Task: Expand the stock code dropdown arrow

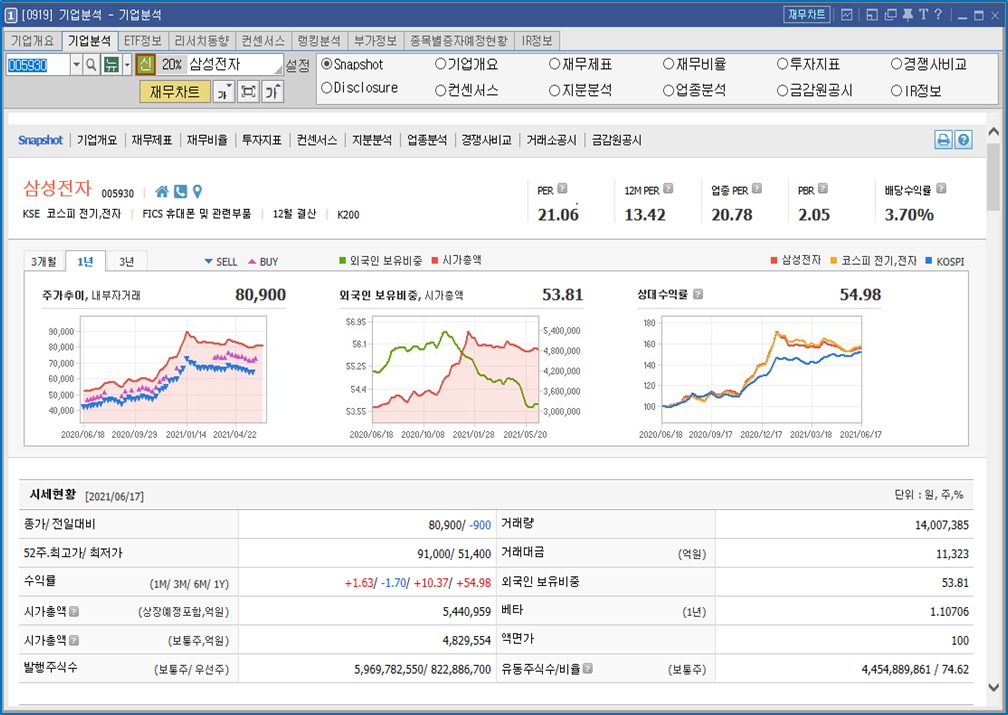Action: [76, 64]
